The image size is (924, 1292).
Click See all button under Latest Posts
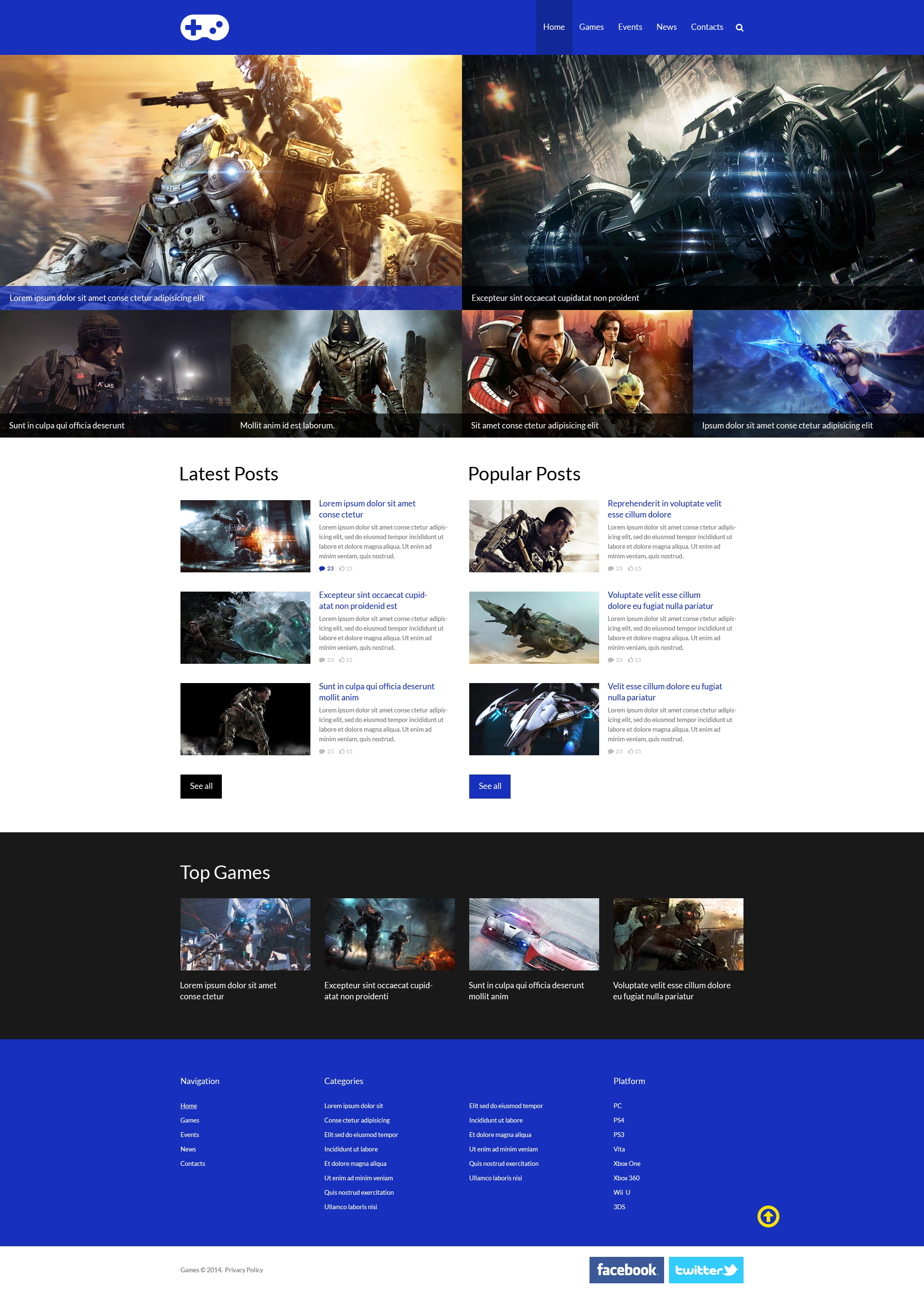click(201, 786)
